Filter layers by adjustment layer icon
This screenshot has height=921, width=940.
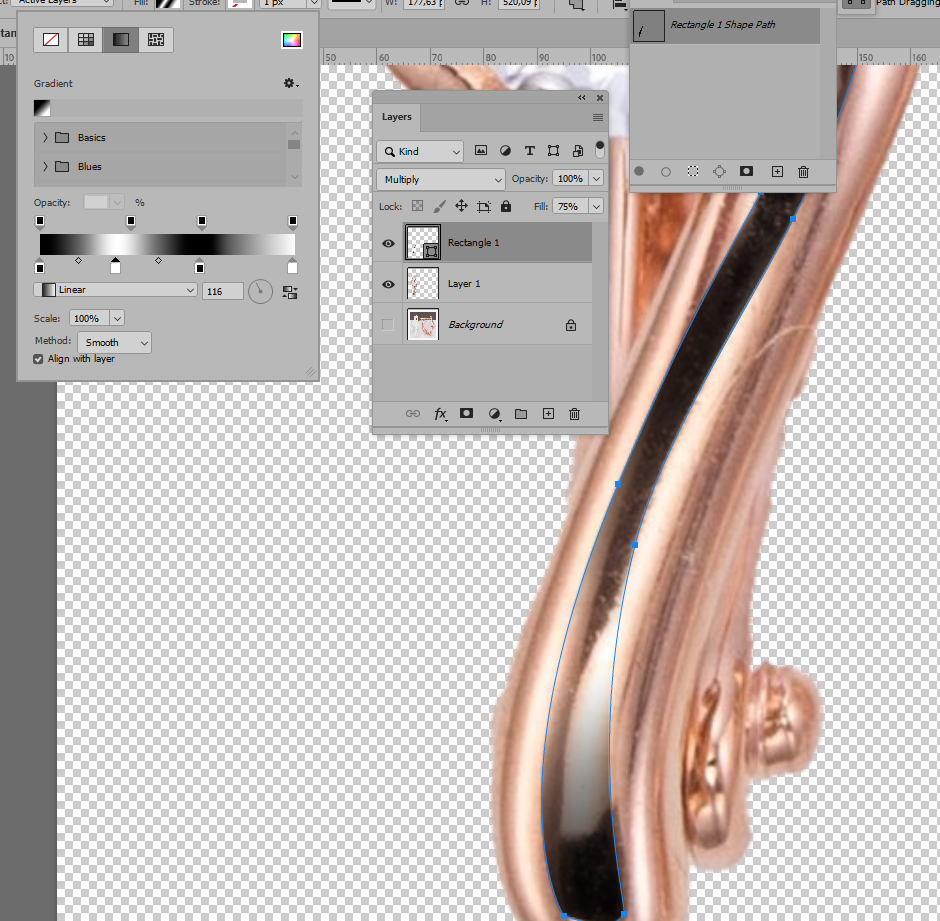coord(505,151)
